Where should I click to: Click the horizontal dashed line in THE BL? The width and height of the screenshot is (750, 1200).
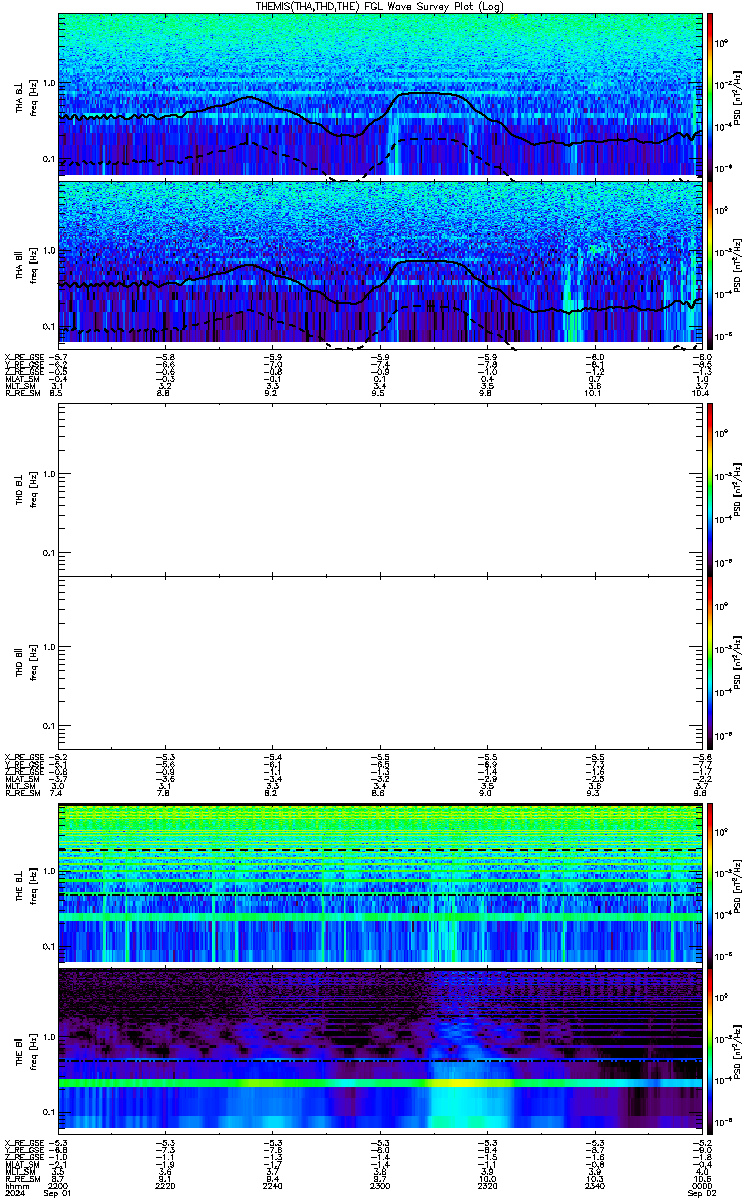click(x=380, y=850)
